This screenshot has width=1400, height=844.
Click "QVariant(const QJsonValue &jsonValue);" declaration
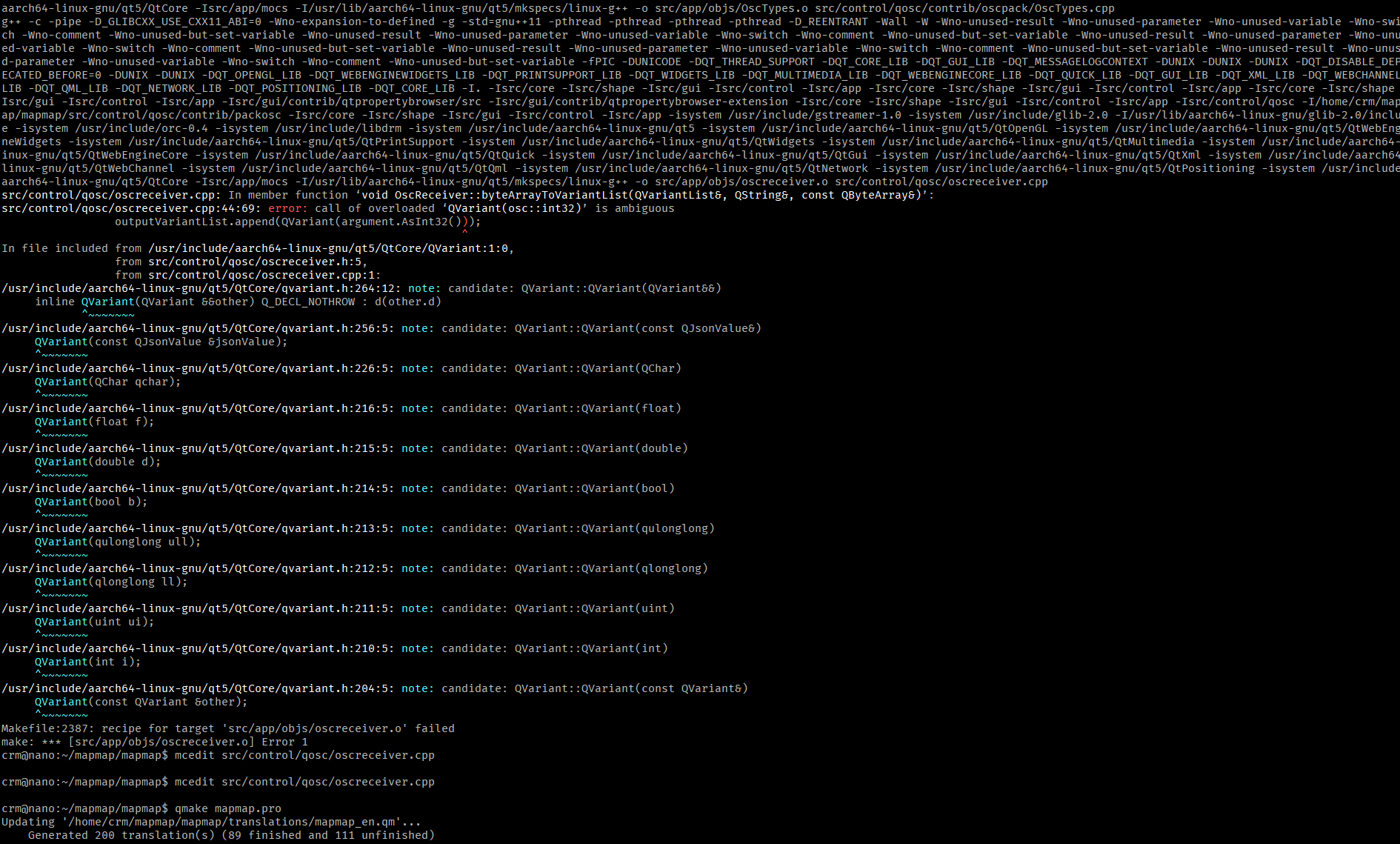click(161, 342)
